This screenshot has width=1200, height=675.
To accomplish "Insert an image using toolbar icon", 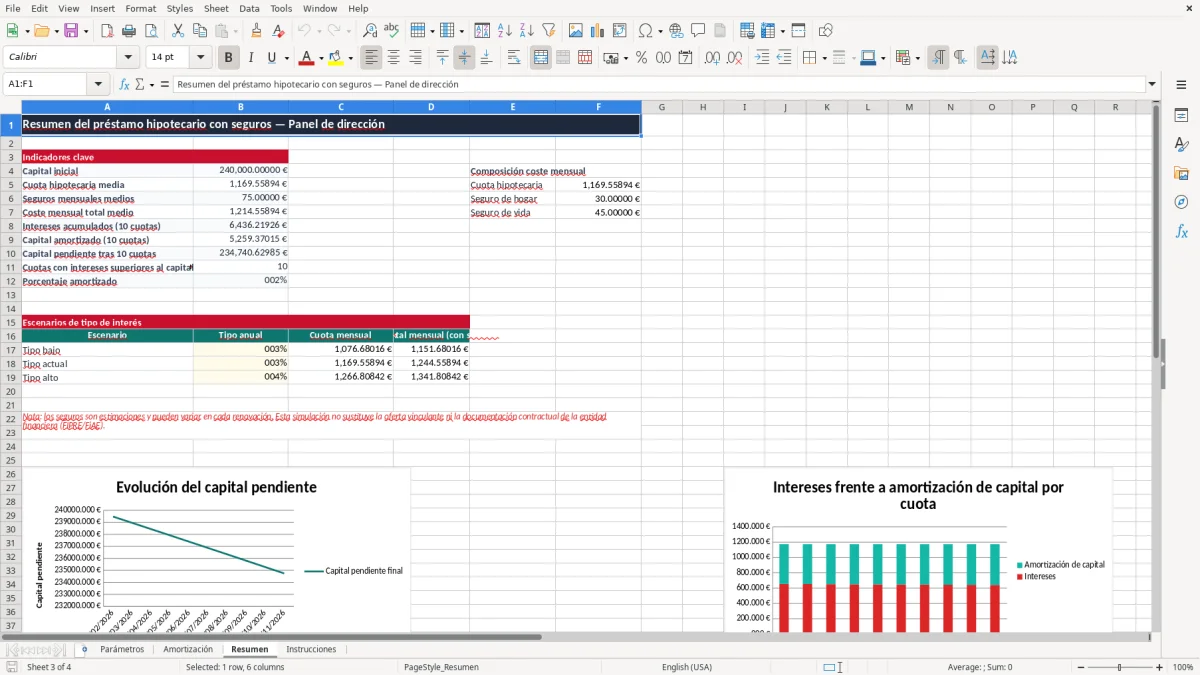I will 575,31.
